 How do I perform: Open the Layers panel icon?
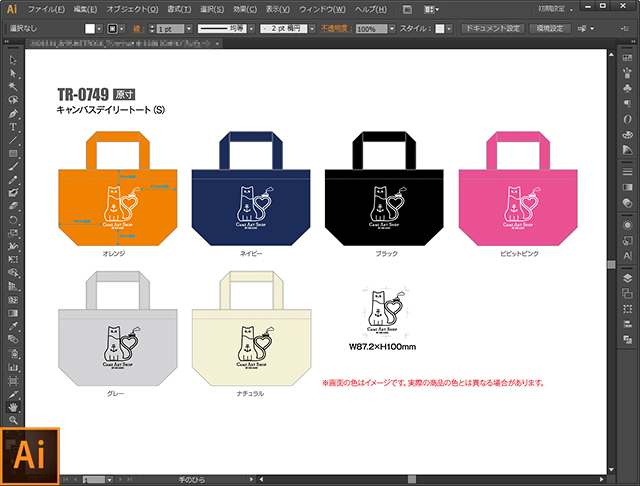click(x=627, y=278)
